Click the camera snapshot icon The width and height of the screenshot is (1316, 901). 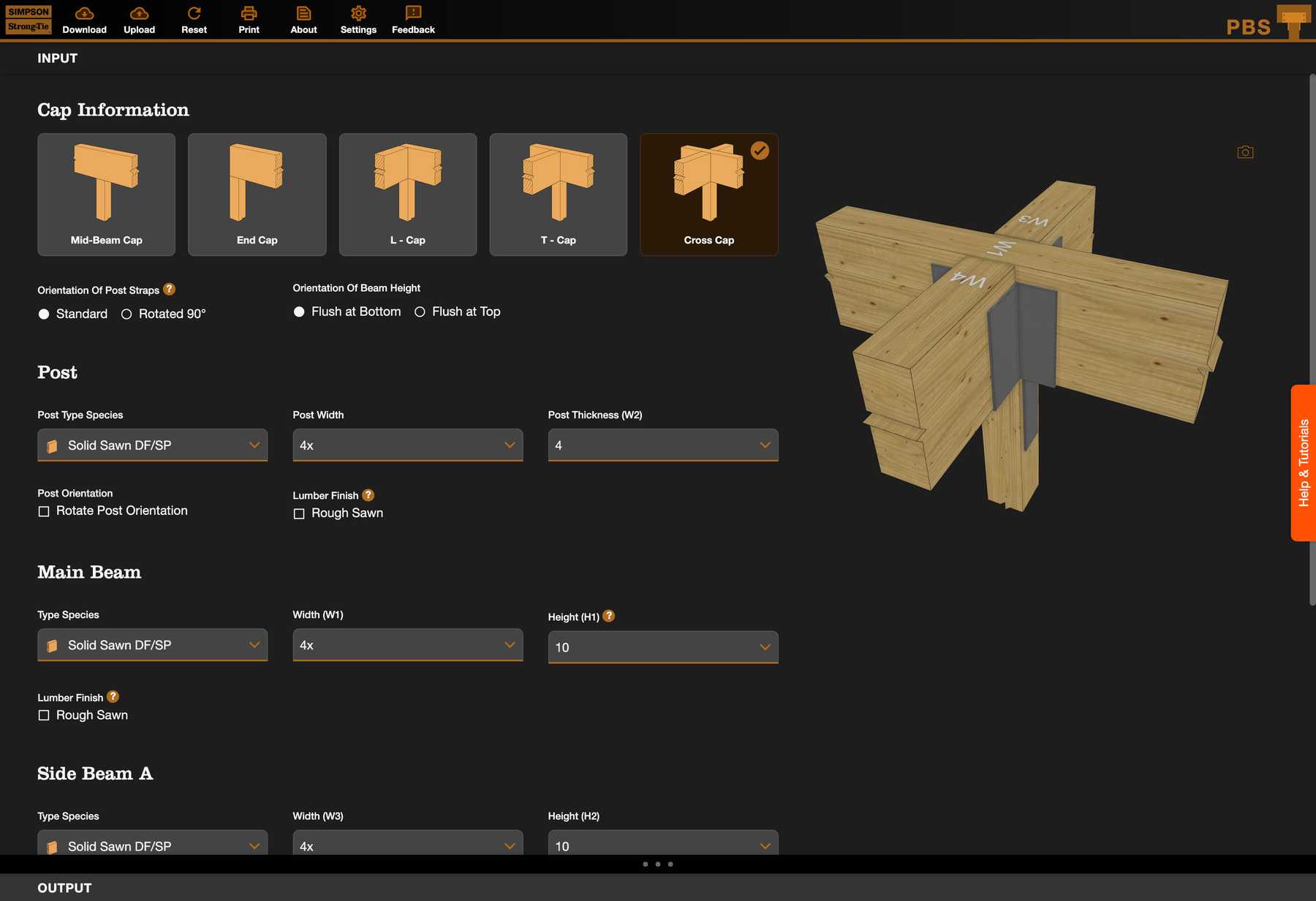pos(1245,152)
